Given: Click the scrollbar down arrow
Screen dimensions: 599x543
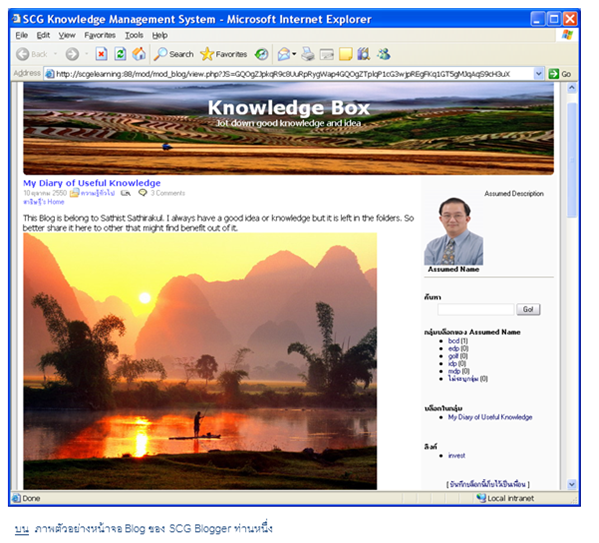Looking at the screenshot, I should [571, 484].
